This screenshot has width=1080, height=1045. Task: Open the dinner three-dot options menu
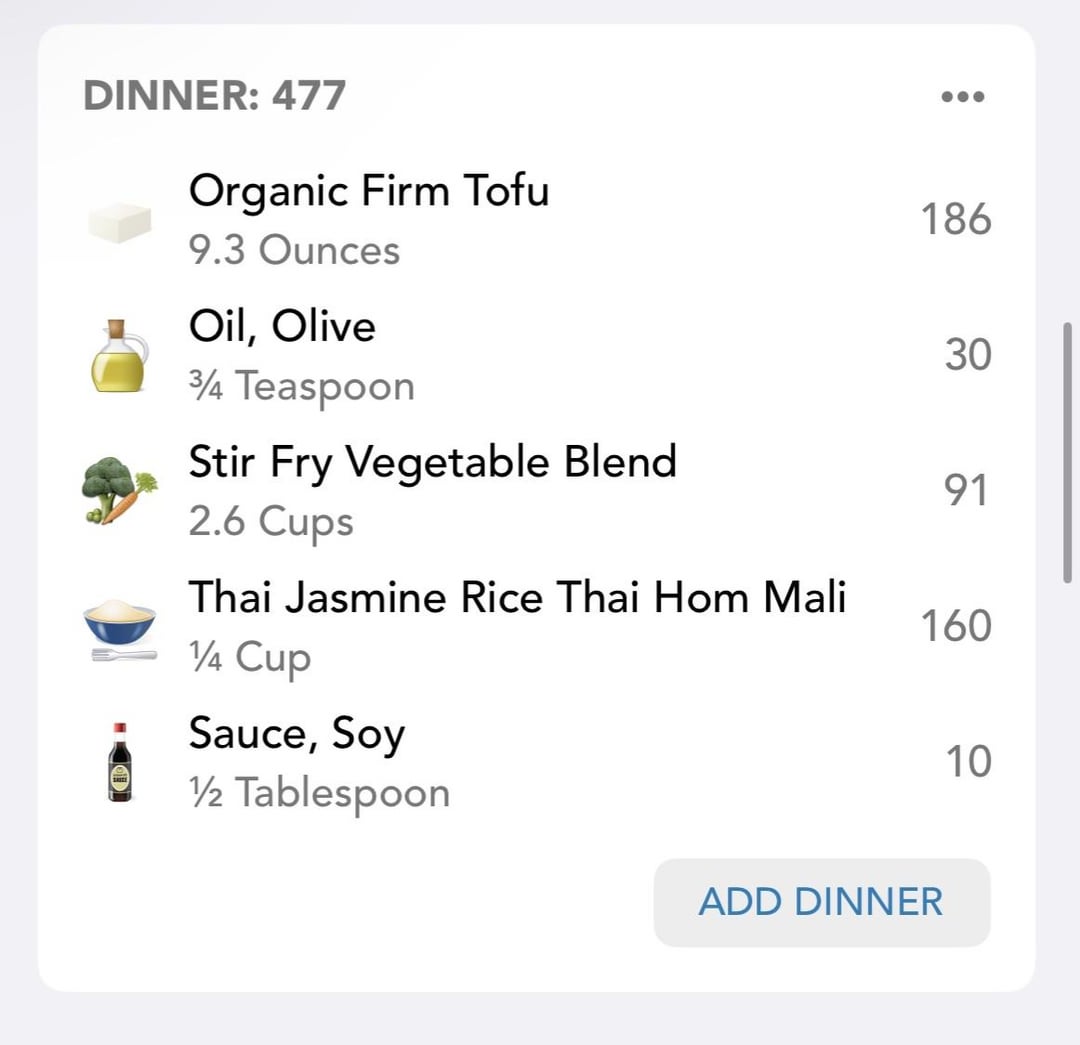tap(963, 97)
